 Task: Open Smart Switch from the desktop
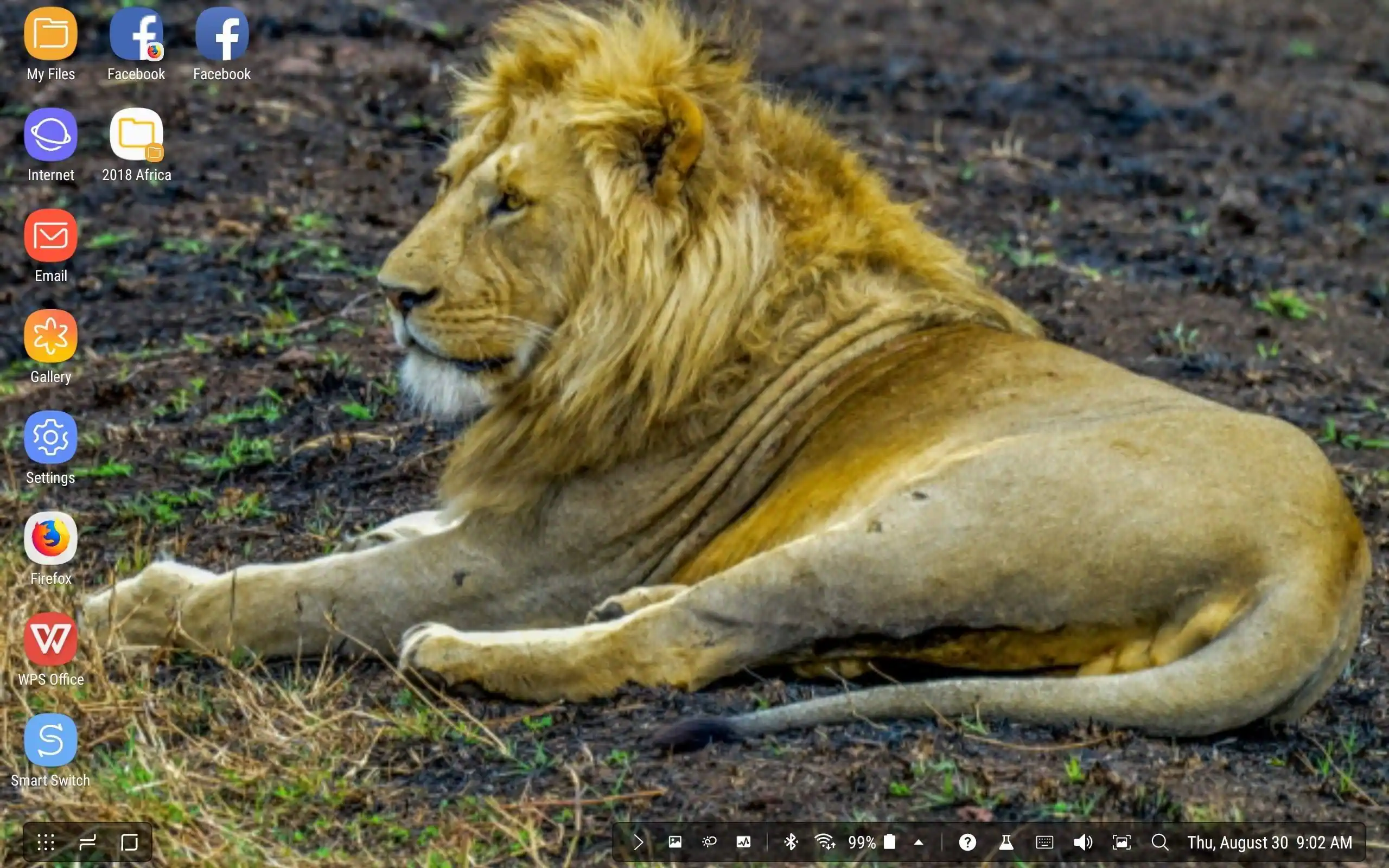tap(50, 741)
